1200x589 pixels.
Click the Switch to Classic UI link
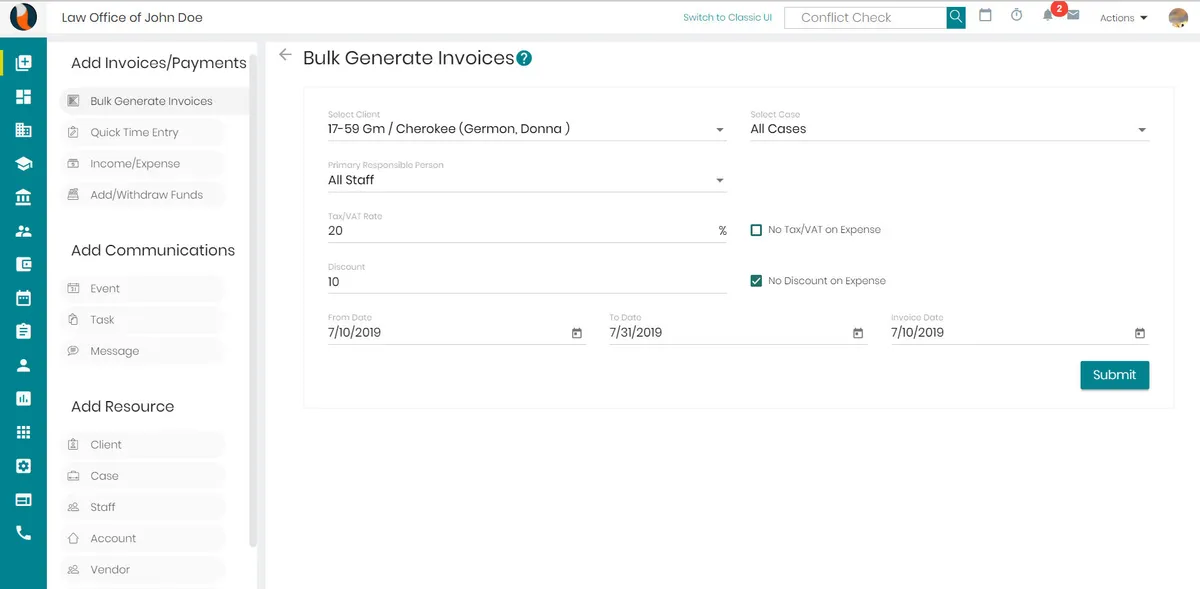pos(727,18)
